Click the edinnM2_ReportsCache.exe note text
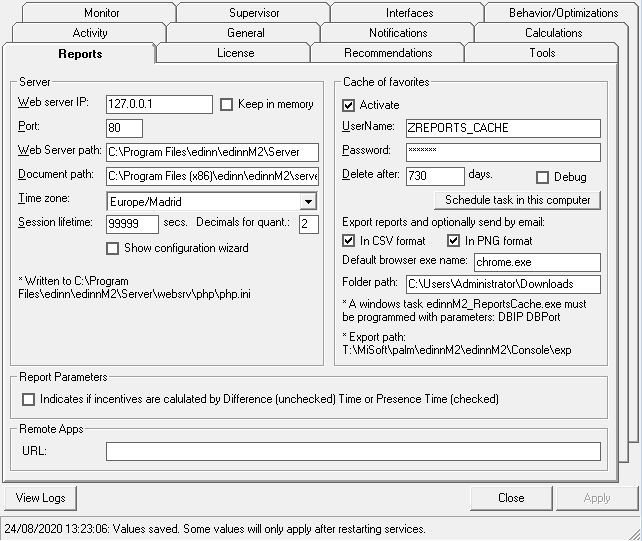The width and height of the screenshot is (642, 541). pyautogui.click(x=464, y=310)
